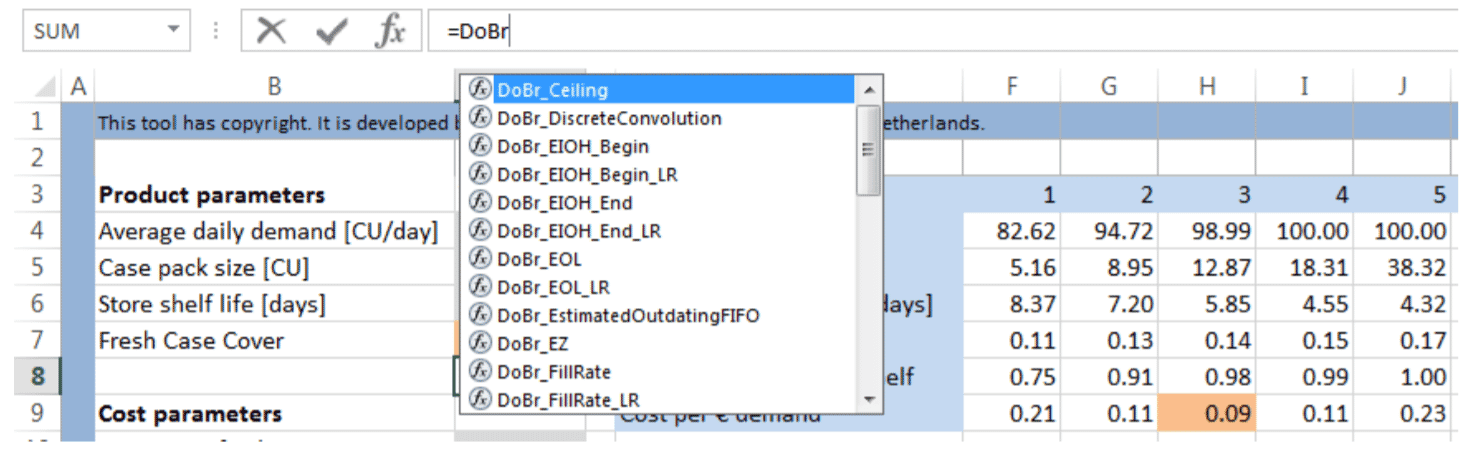Click cell F6 with value 8.37

pos(1012,304)
